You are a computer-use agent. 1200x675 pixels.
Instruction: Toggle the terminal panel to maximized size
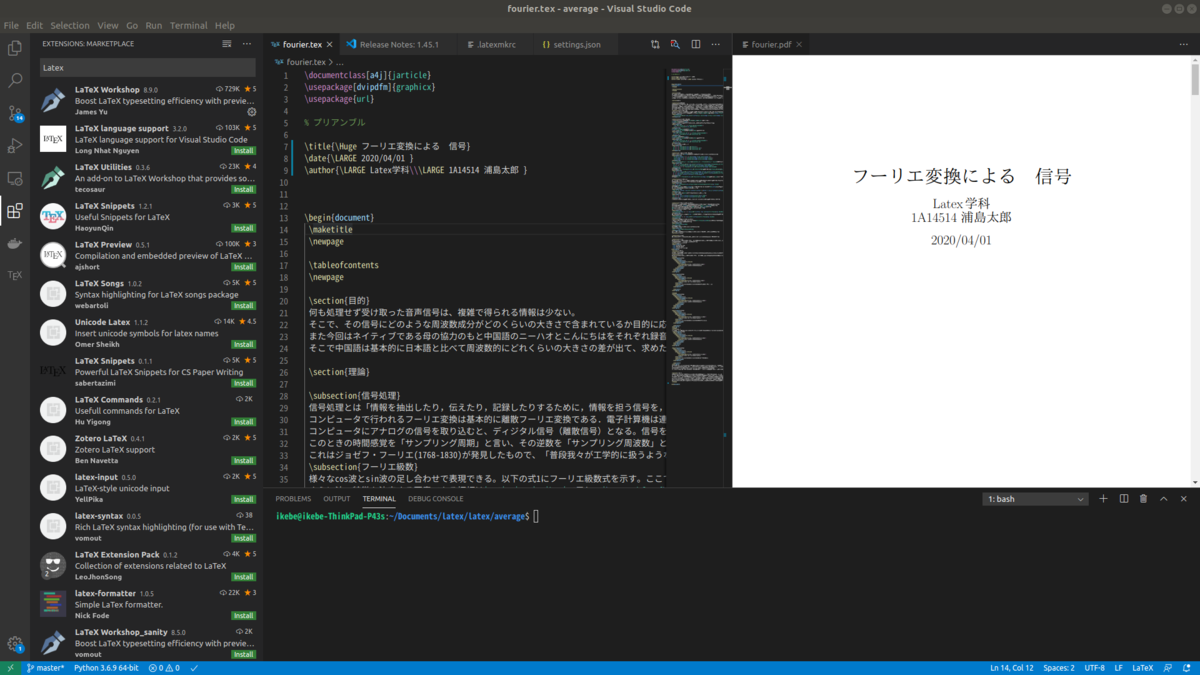tap(1164, 498)
